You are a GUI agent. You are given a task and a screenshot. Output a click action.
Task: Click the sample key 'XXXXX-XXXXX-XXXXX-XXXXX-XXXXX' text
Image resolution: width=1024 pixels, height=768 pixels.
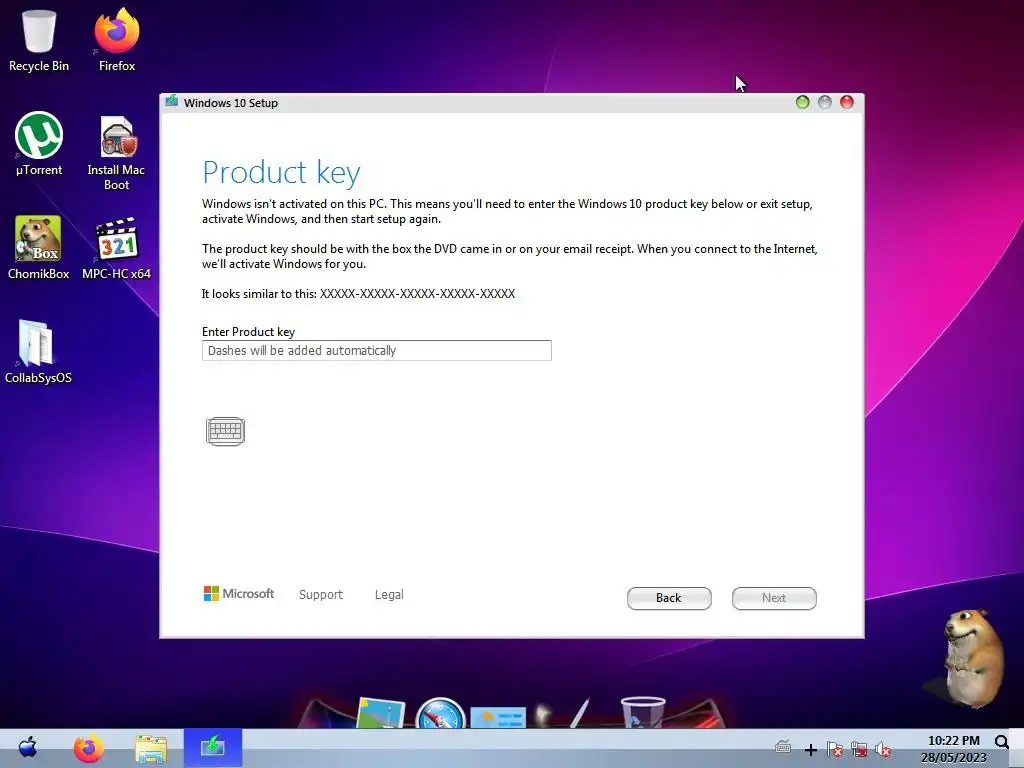click(417, 294)
